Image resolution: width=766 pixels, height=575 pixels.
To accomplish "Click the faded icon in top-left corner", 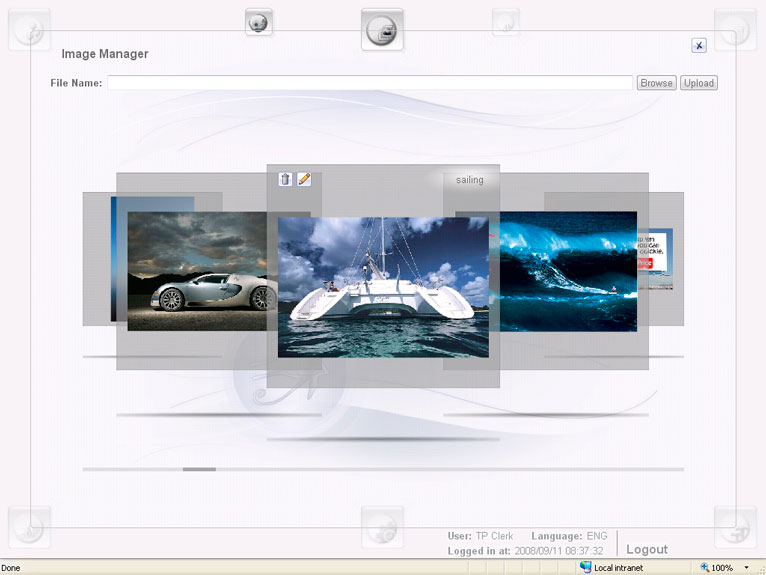I will (x=30, y=30).
